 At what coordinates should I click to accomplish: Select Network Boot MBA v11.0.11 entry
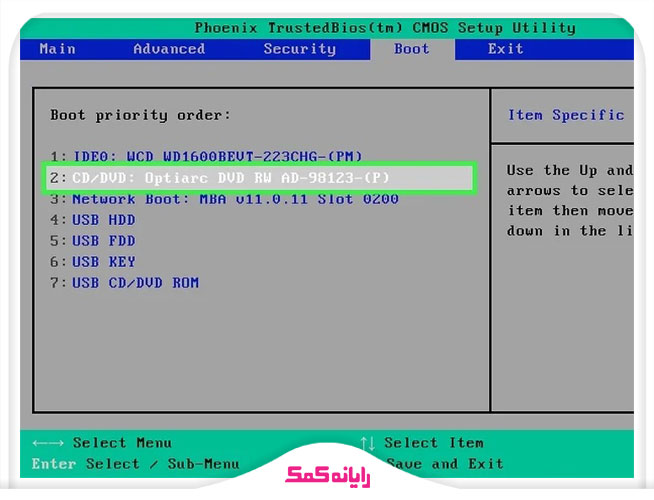pos(224,199)
